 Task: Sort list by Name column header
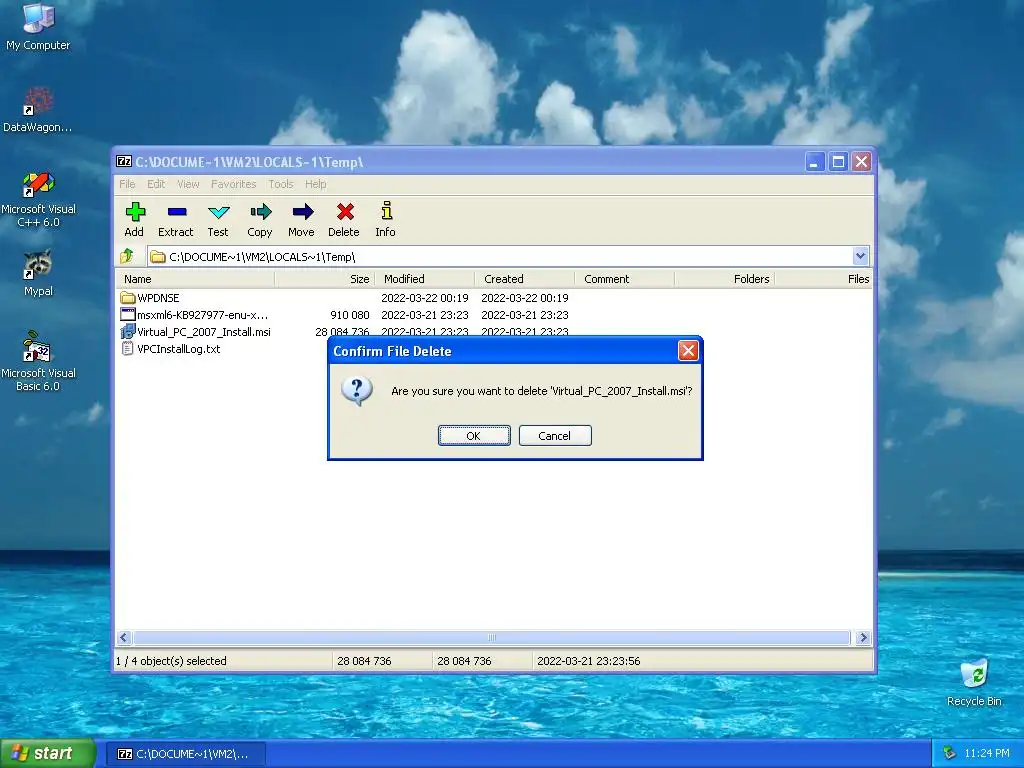(x=195, y=279)
